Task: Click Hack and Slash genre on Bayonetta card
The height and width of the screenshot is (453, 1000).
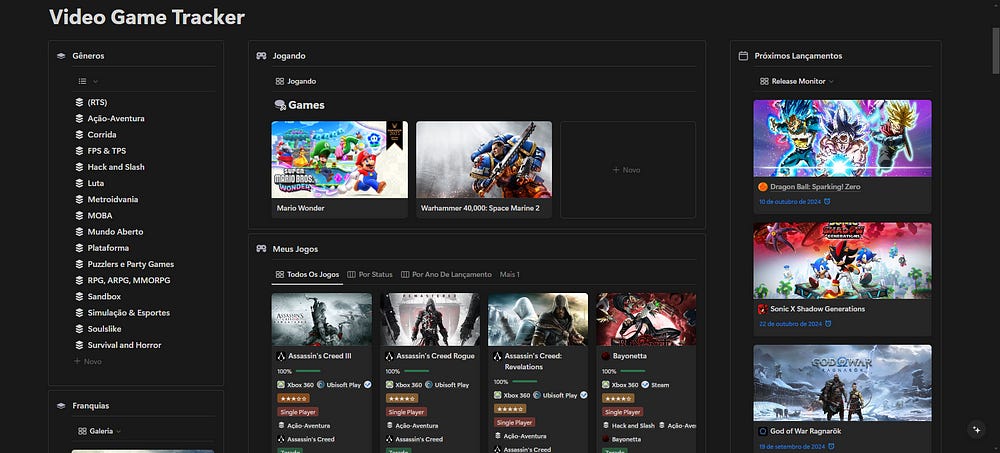Action: click(628, 426)
